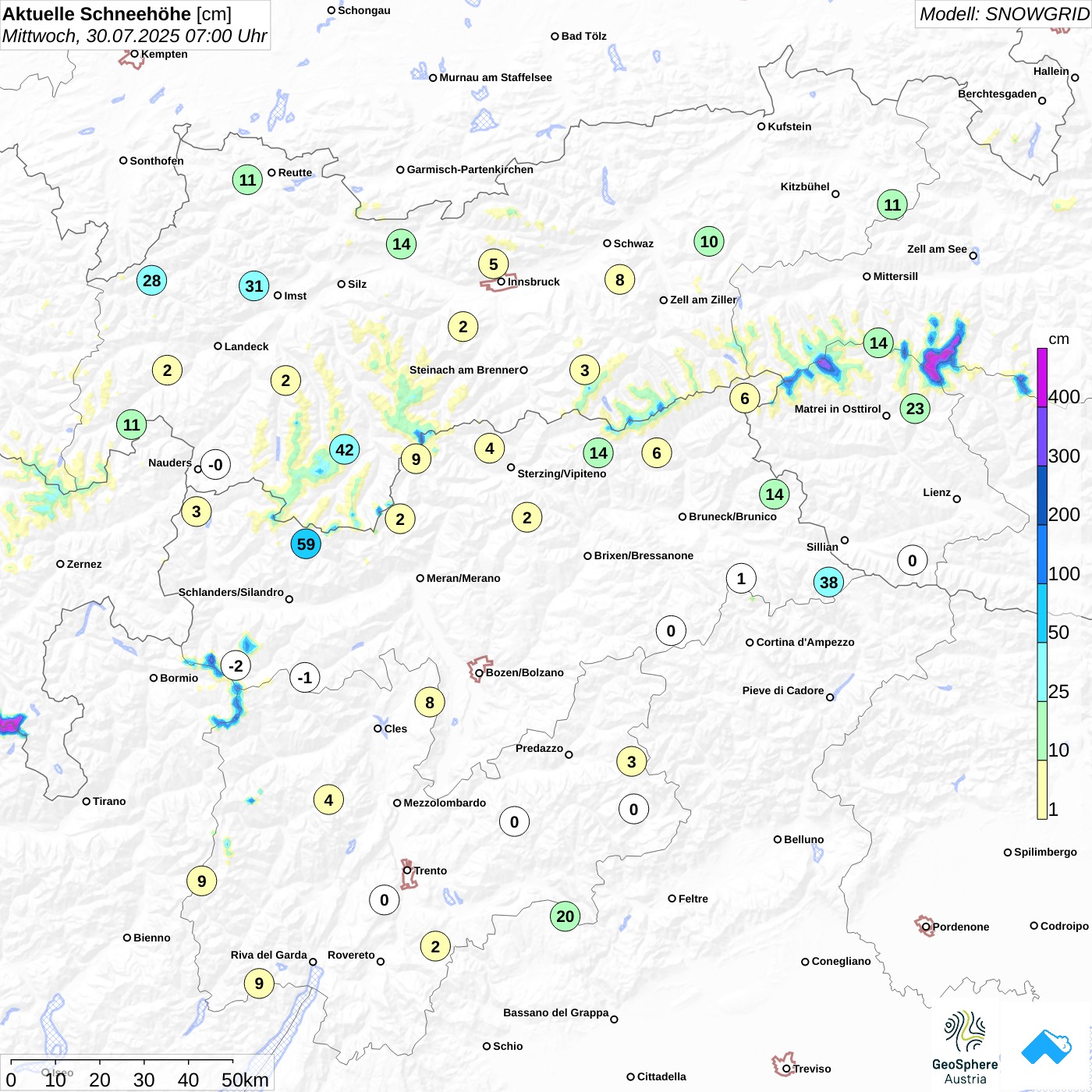Click the Zernez city label
1092x1092 pixels.
coord(84,564)
